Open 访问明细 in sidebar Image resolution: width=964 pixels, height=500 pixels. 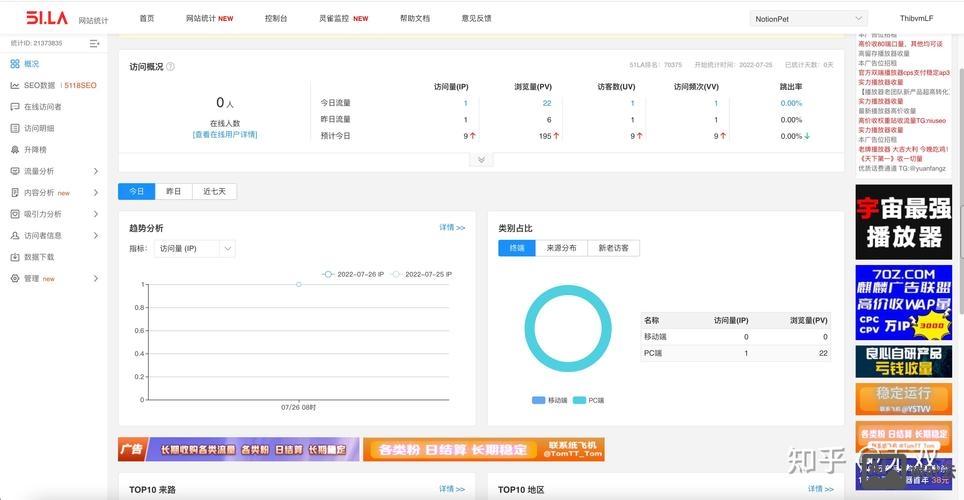[x=39, y=129]
